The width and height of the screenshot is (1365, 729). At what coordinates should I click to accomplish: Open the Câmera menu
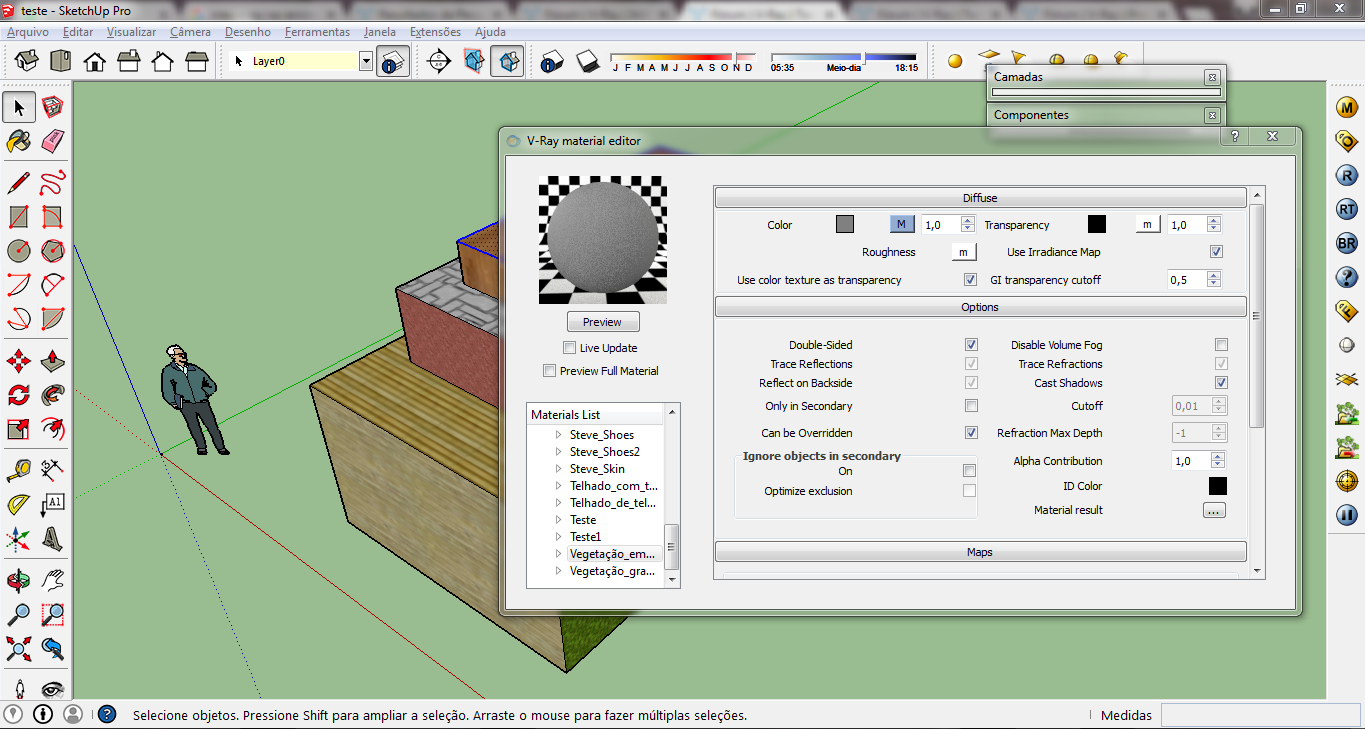pos(190,32)
